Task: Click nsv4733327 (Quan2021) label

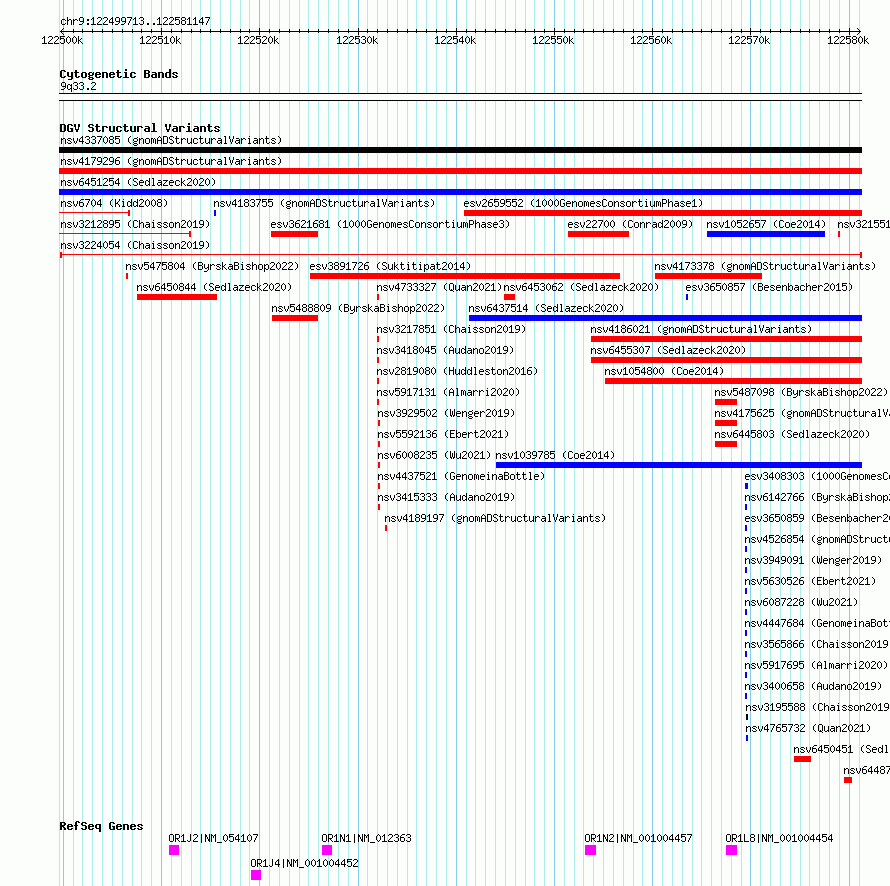Action: click(439, 287)
